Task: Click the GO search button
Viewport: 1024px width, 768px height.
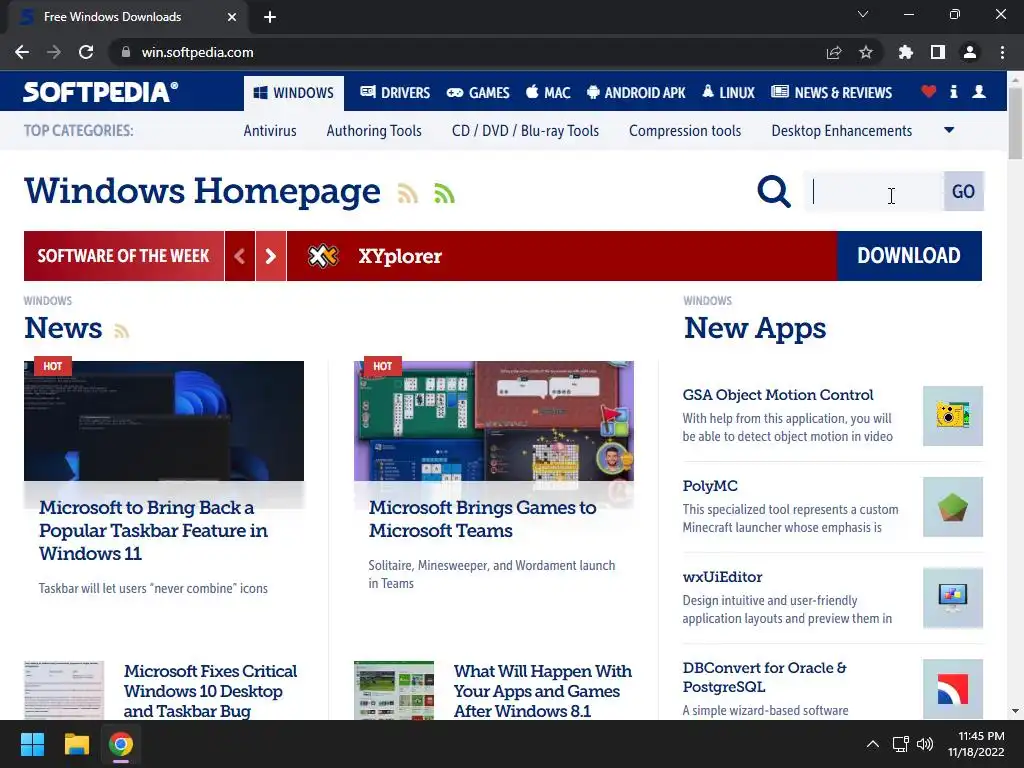Action: point(963,191)
